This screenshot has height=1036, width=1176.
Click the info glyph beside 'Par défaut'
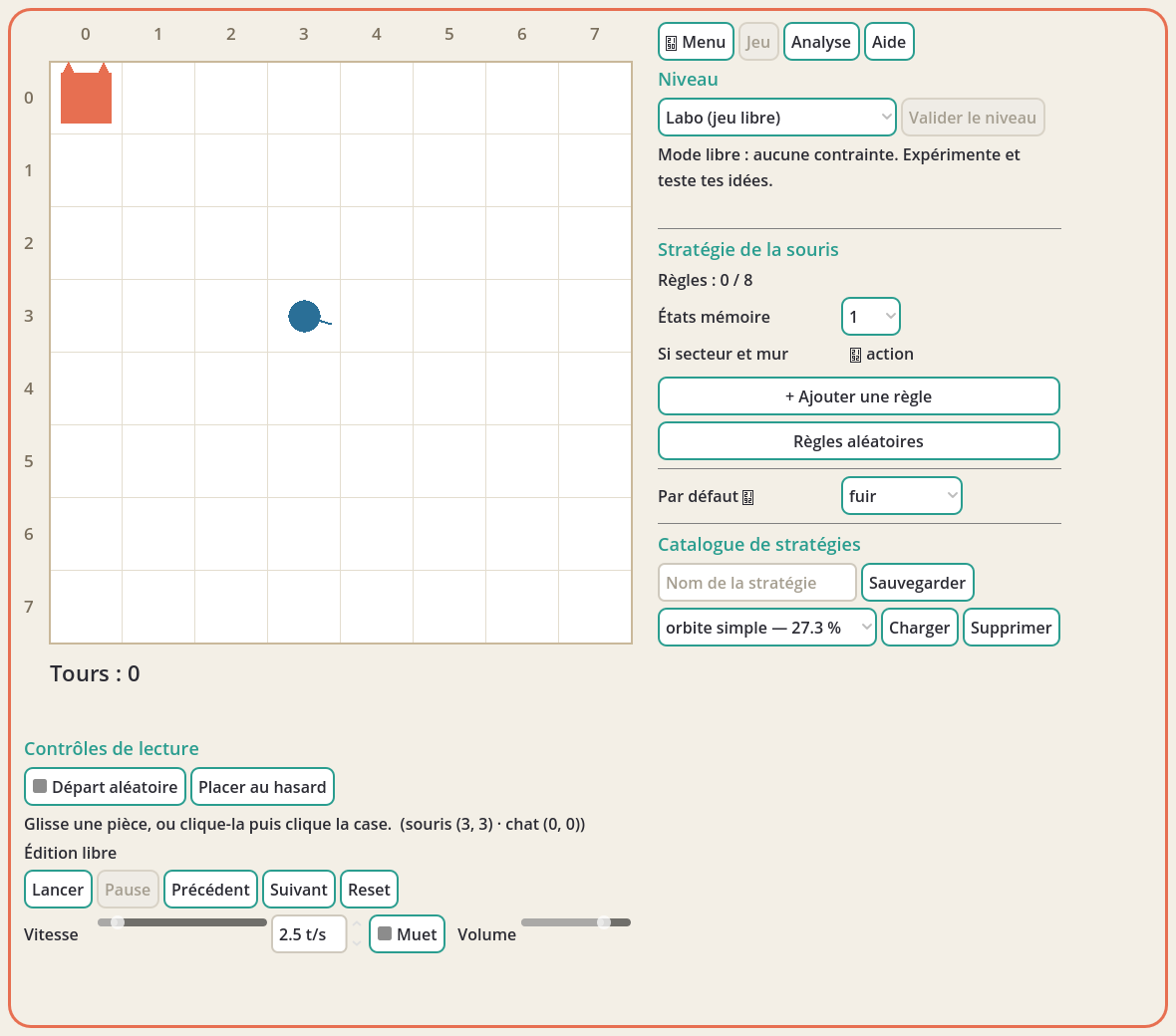747,497
